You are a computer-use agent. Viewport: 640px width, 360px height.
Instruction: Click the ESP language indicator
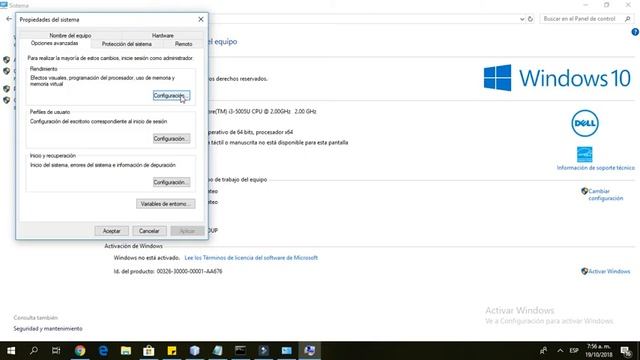coord(574,351)
